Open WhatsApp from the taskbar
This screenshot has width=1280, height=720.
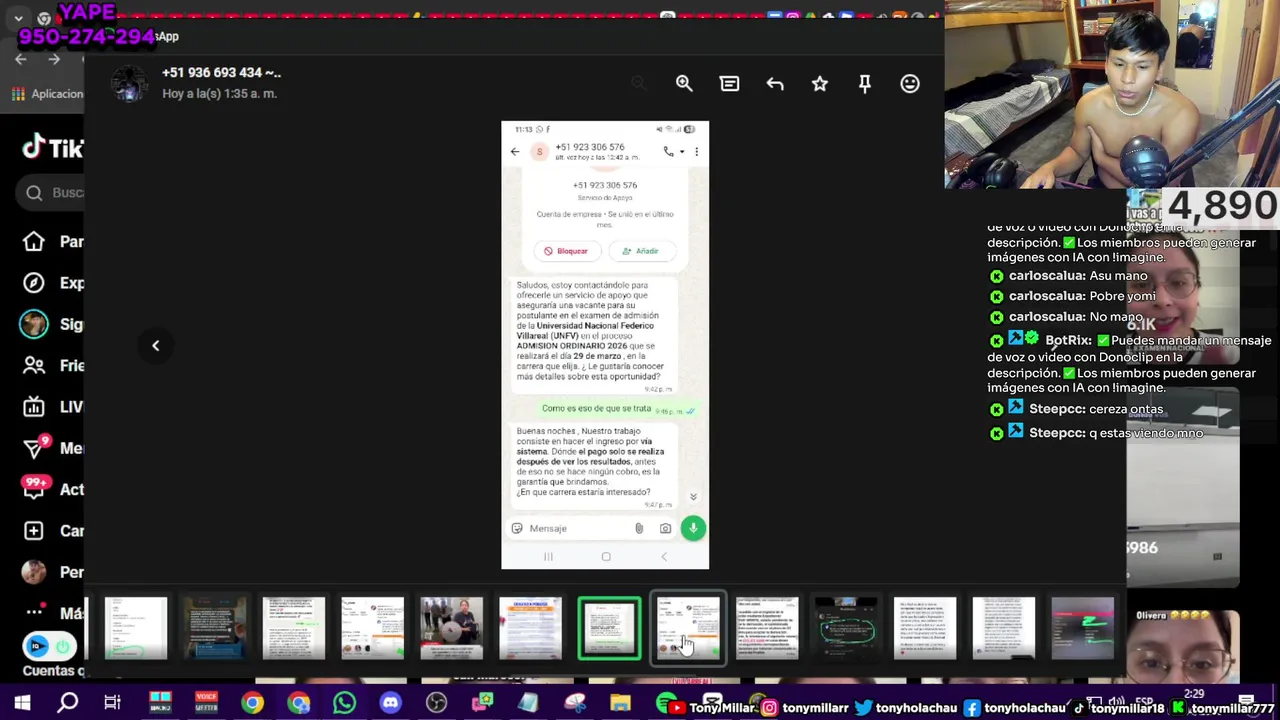click(x=344, y=703)
